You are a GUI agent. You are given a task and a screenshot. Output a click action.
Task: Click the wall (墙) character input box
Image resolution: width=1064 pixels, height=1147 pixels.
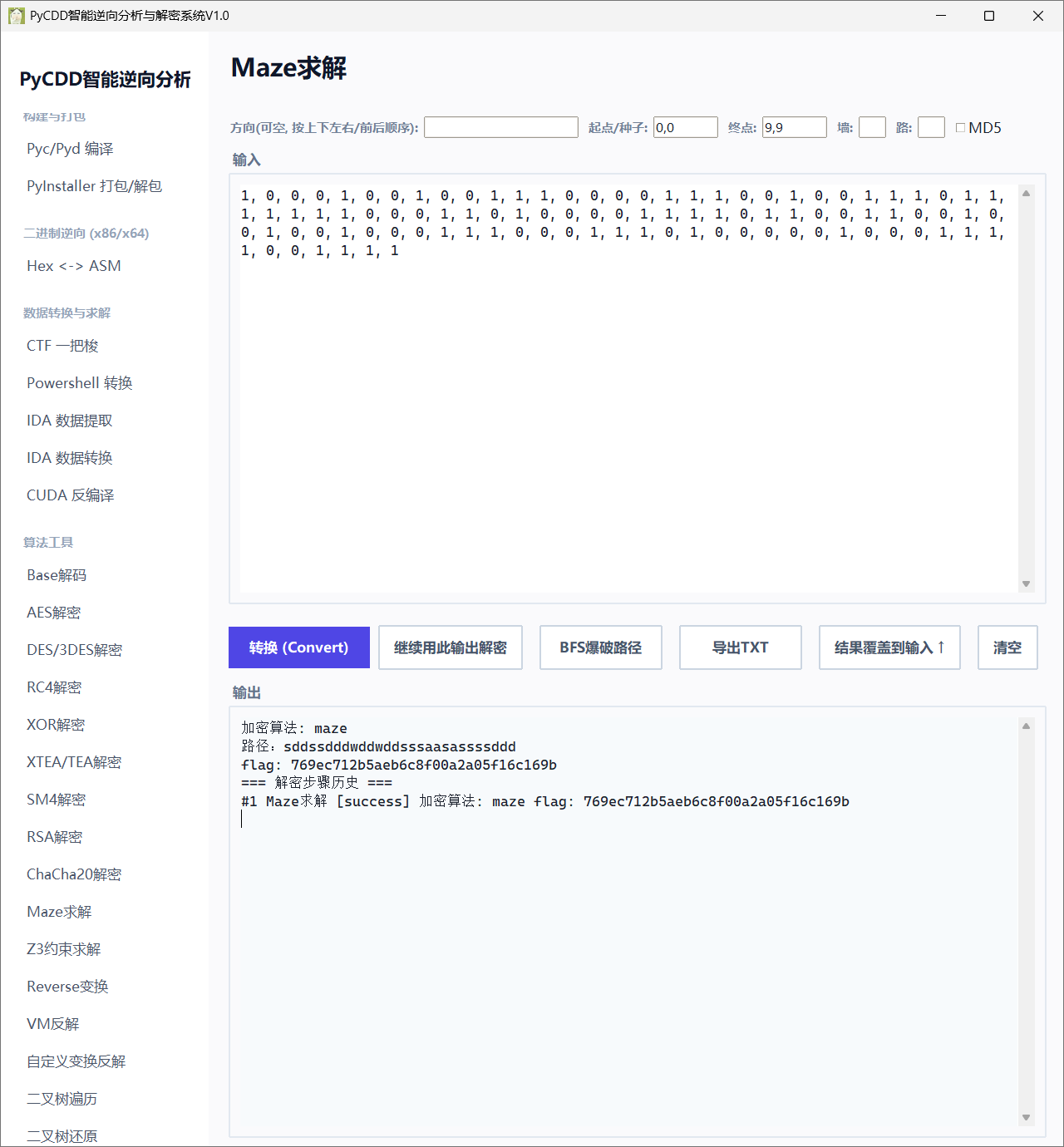click(x=872, y=127)
